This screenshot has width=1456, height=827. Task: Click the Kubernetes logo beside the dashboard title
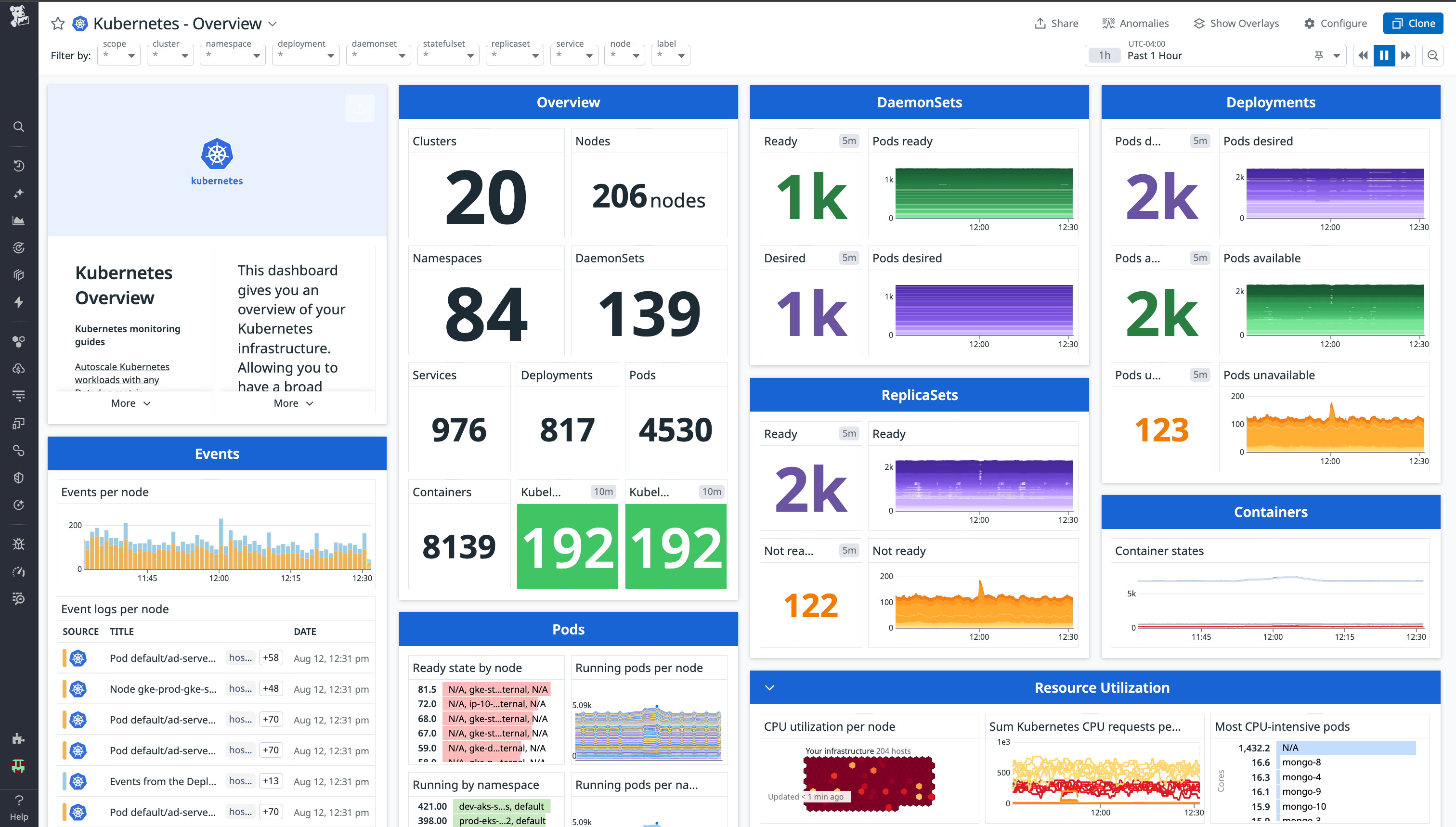79,24
